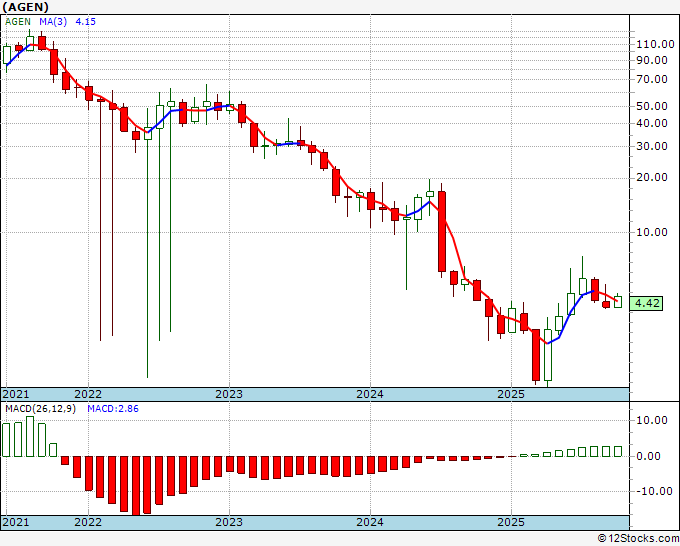Image resolution: width=680 pixels, height=546 pixels.
Task: Click the 90.00 price axis label
Action: [652, 60]
